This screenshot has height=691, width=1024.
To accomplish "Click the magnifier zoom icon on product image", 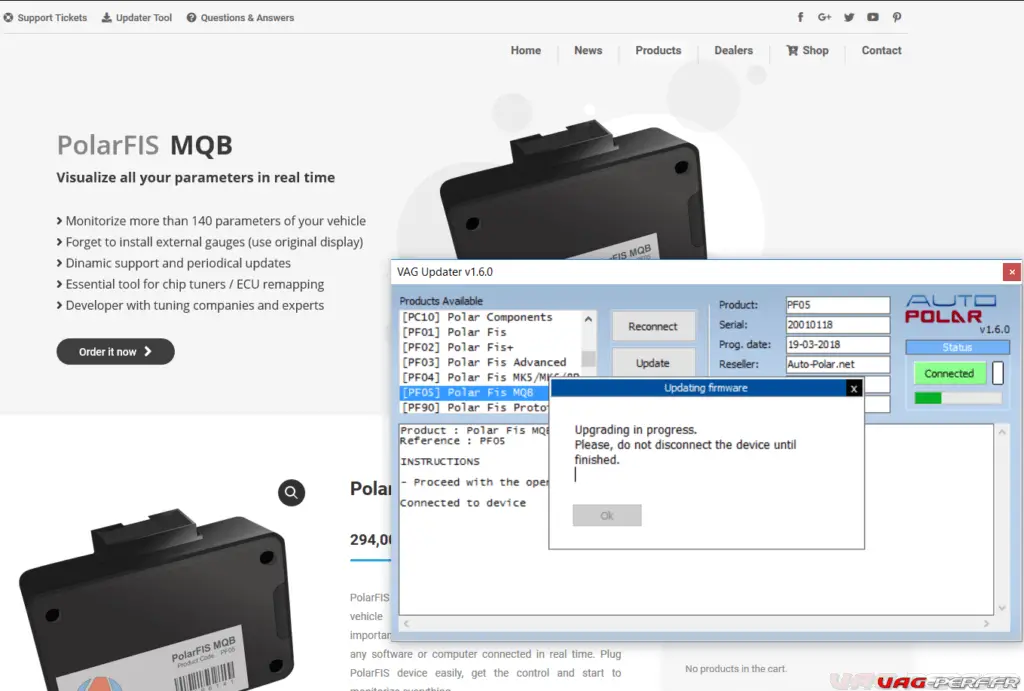I will (x=291, y=492).
